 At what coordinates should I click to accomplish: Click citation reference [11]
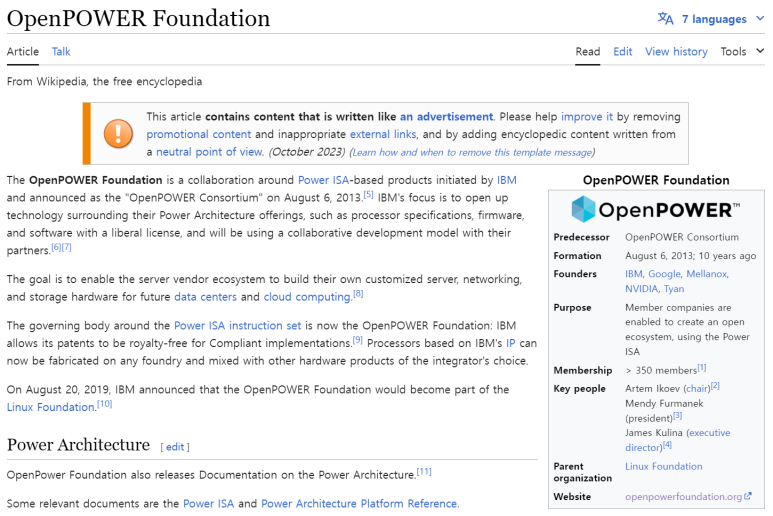click(424, 472)
